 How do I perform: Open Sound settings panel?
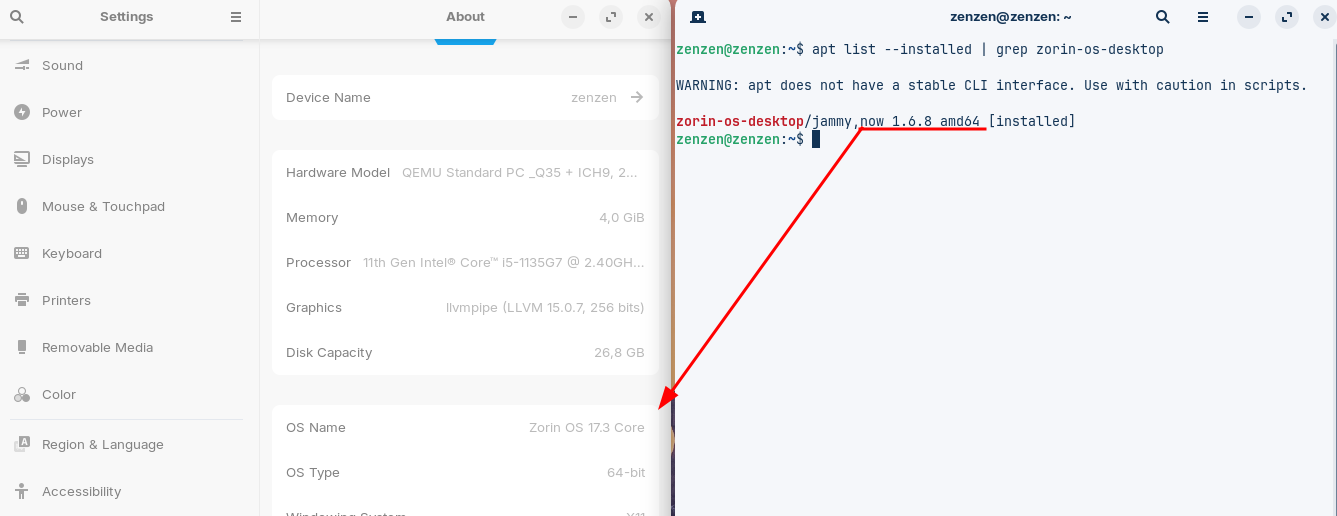coord(130,65)
